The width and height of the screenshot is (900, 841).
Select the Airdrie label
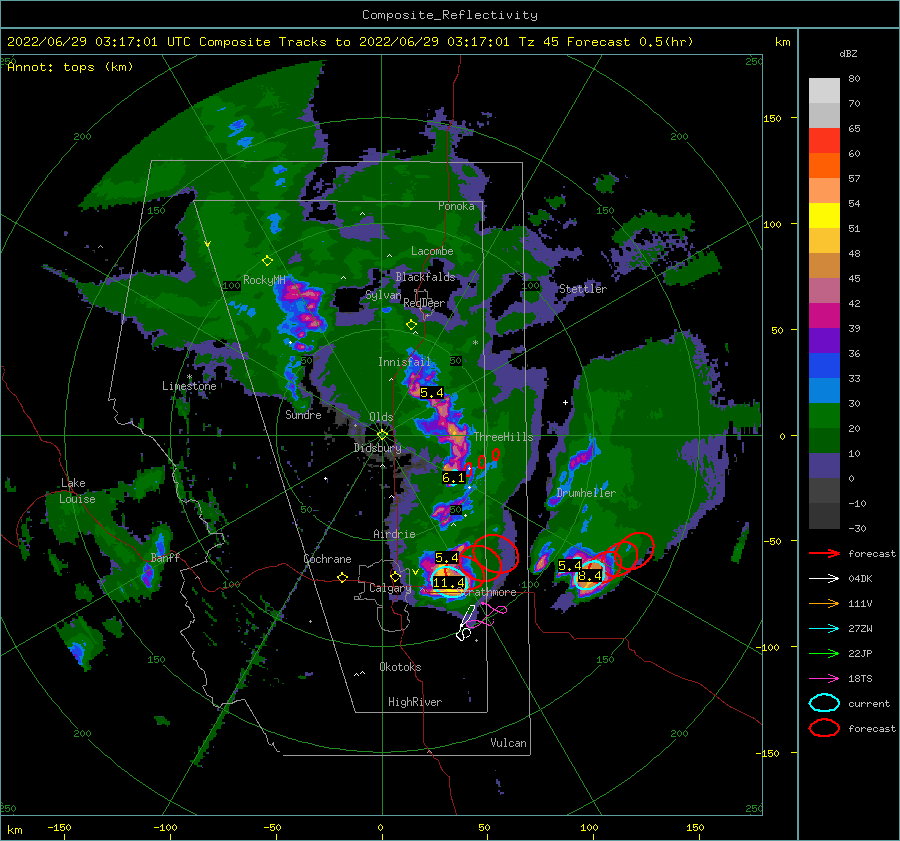(394, 534)
